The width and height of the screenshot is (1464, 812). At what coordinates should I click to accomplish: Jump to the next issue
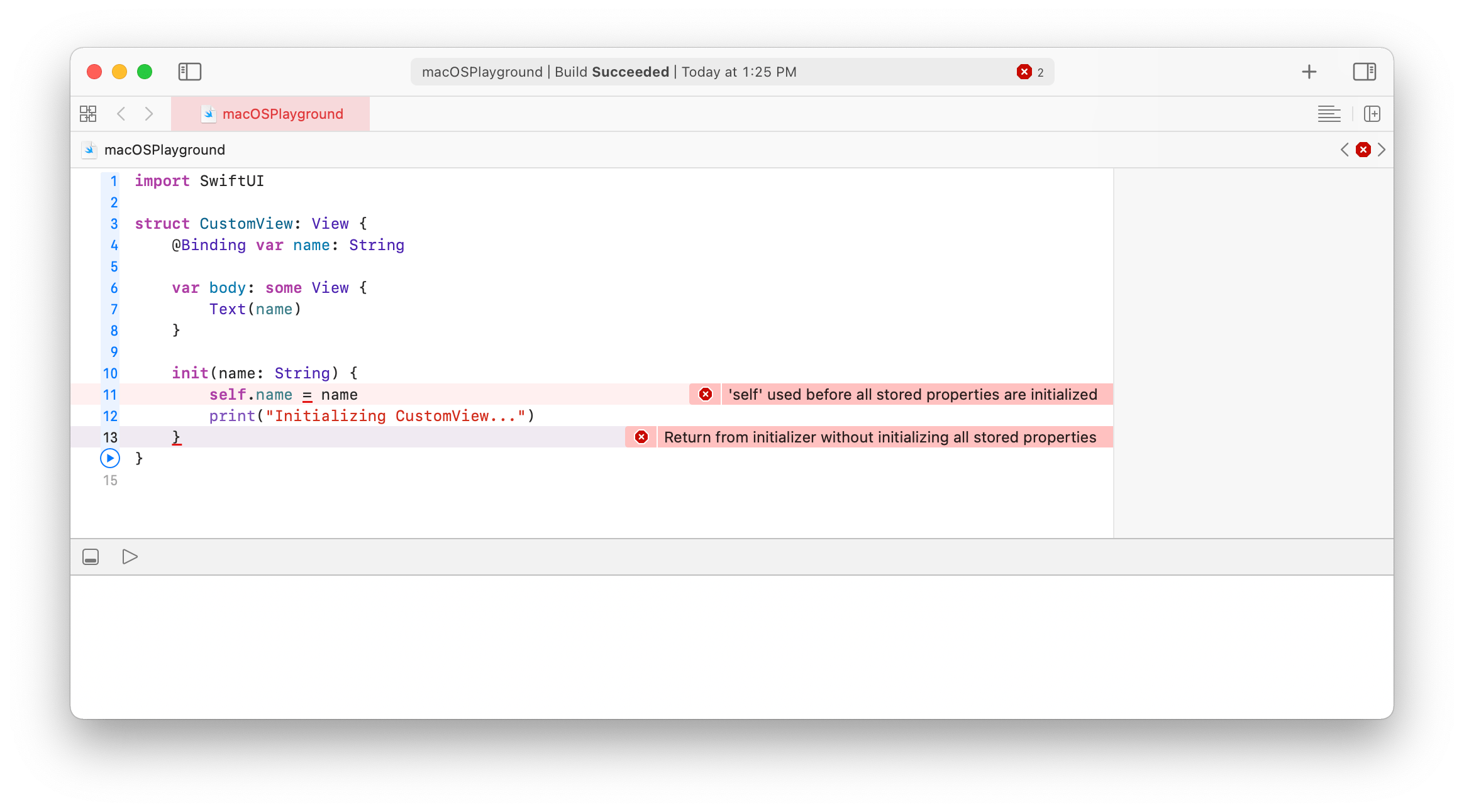coord(1382,150)
